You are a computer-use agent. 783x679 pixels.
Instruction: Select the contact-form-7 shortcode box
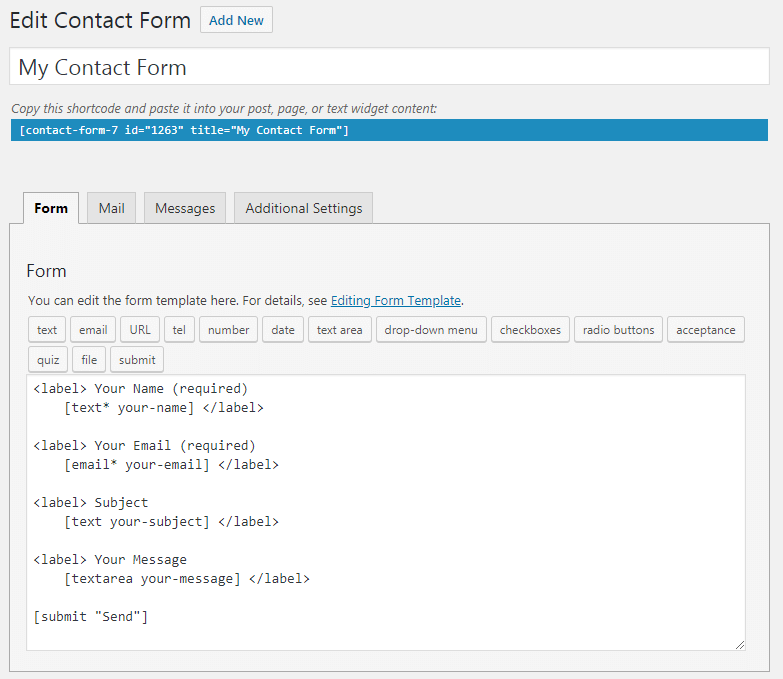389,130
